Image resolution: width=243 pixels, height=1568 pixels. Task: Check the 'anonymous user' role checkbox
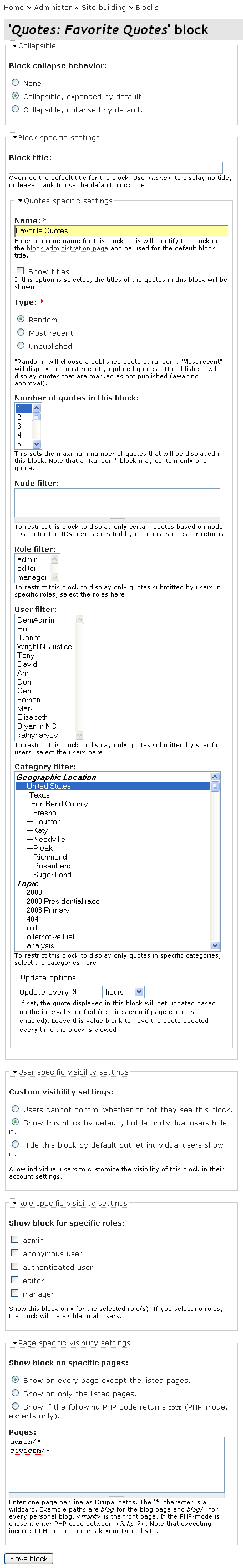coord(14,1253)
